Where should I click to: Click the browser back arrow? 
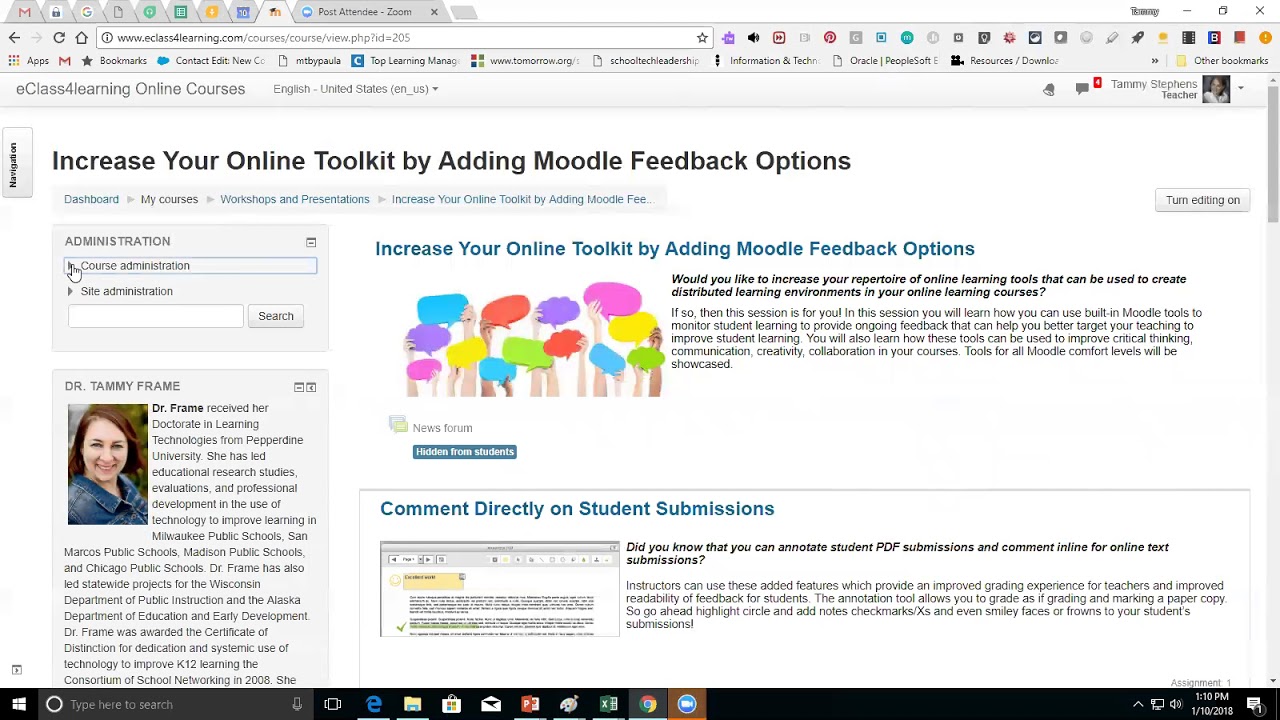pos(14,38)
